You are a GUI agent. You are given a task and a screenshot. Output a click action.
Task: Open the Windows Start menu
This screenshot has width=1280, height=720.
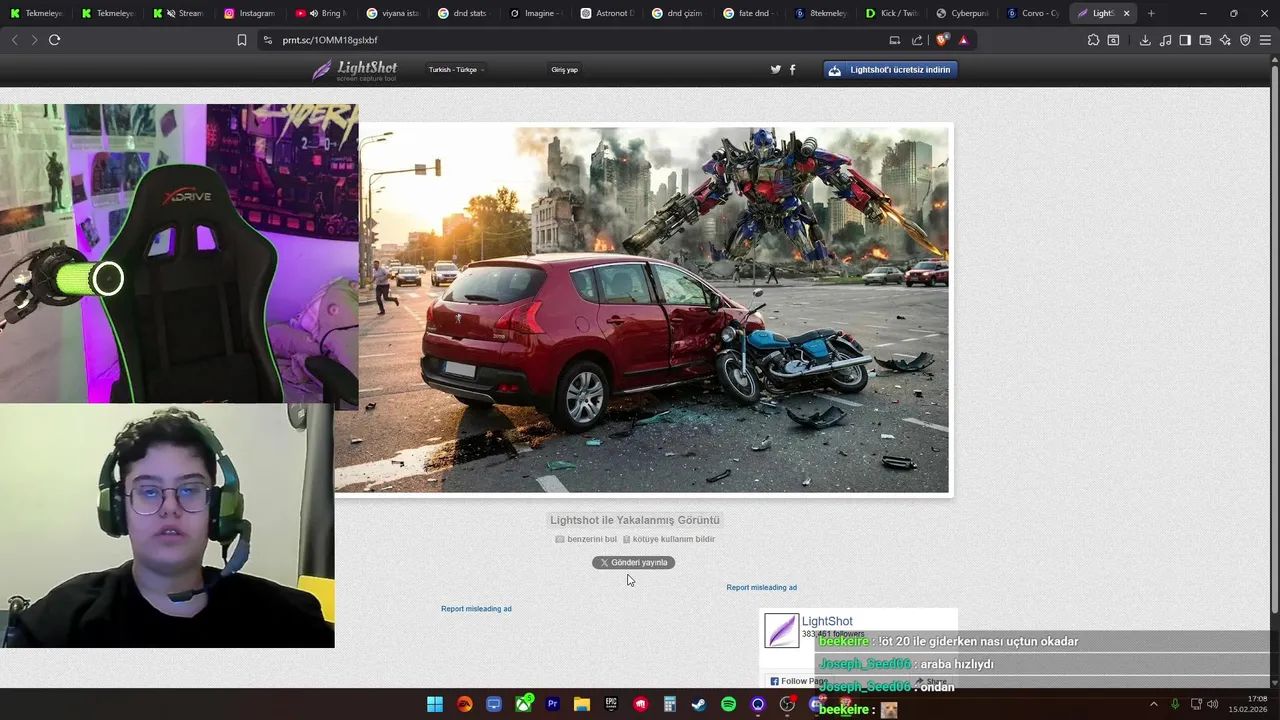coord(435,705)
